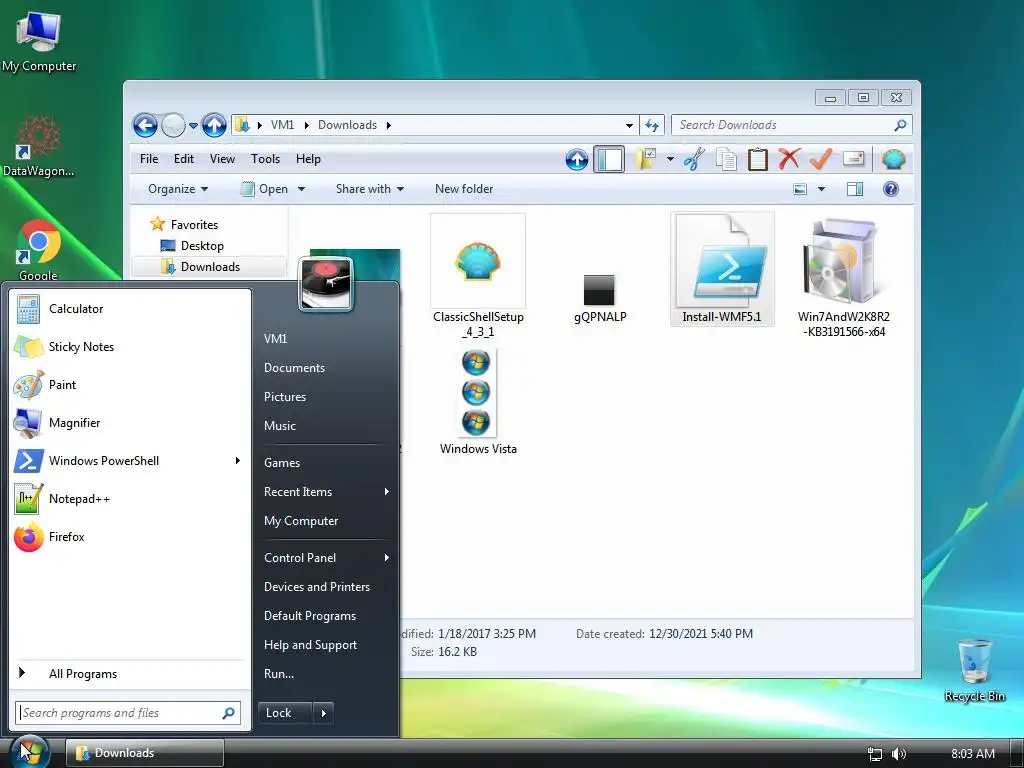1024x768 pixels.
Task: Launch Firefox from the Start menu
Action: click(129, 536)
